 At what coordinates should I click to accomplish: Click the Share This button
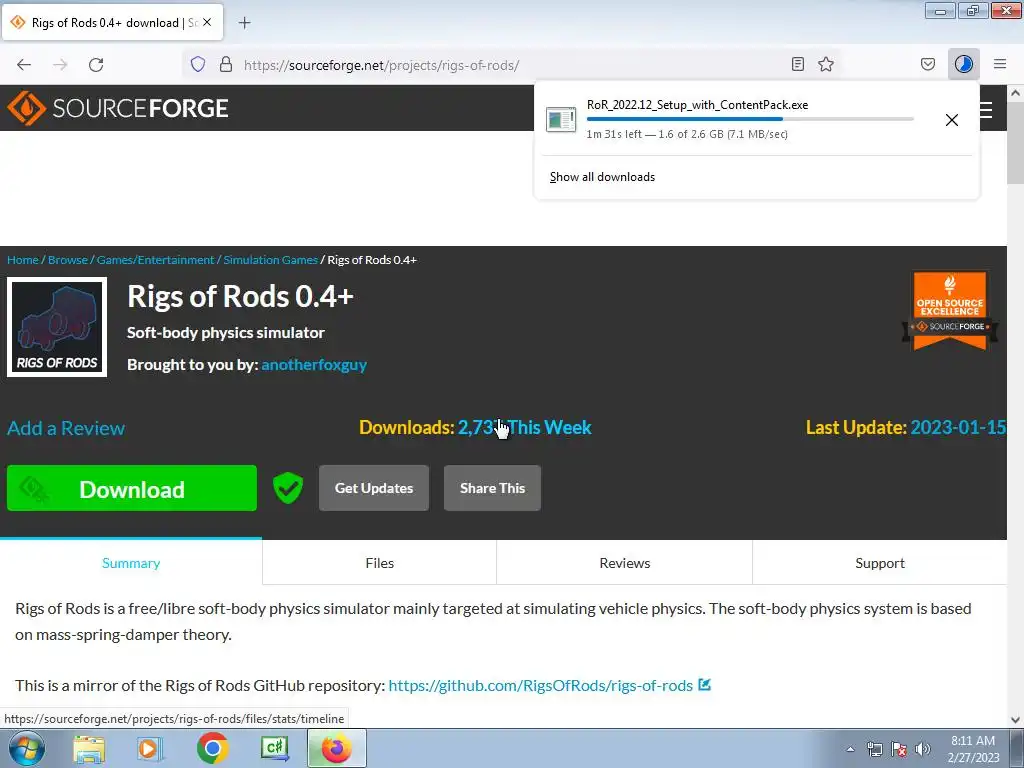tap(492, 488)
